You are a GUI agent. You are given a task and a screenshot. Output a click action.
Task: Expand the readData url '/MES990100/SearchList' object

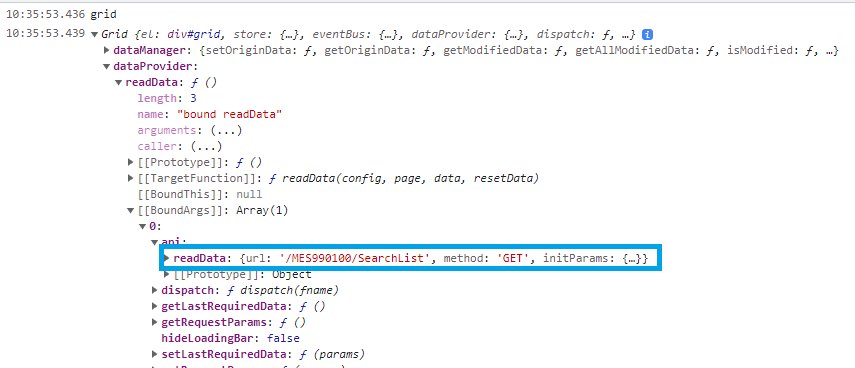[x=167, y=258]
